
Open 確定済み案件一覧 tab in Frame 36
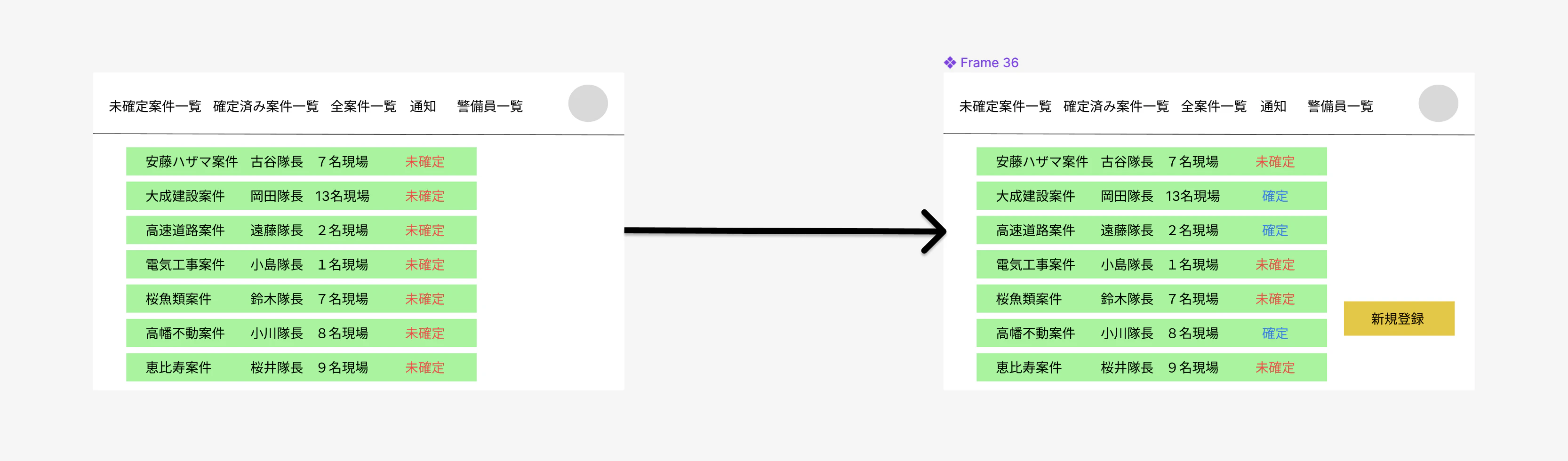[x=1116, y=106]
